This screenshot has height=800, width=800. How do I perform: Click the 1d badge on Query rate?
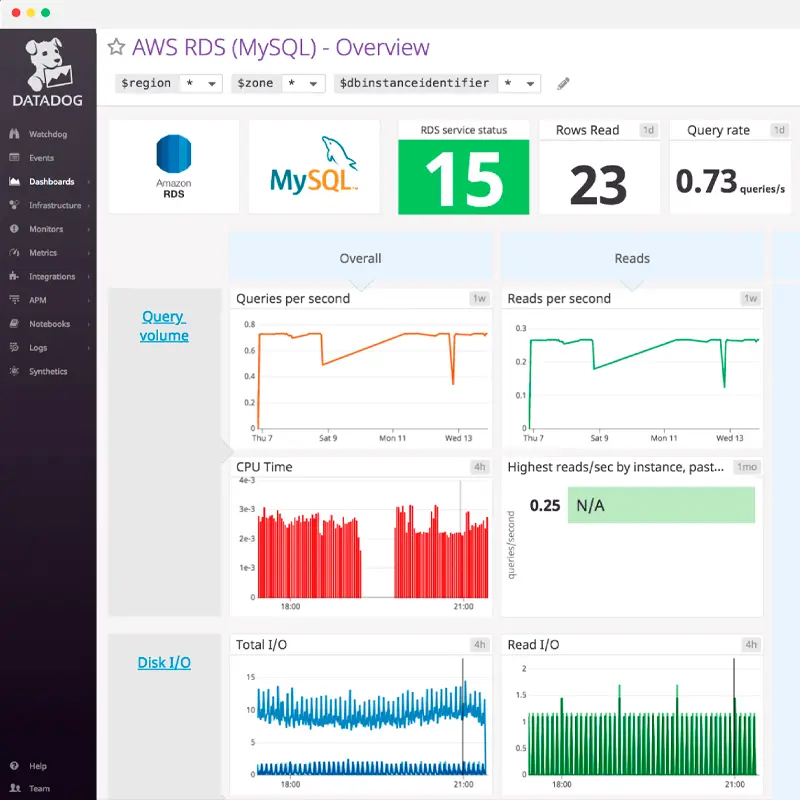(779, 130)
